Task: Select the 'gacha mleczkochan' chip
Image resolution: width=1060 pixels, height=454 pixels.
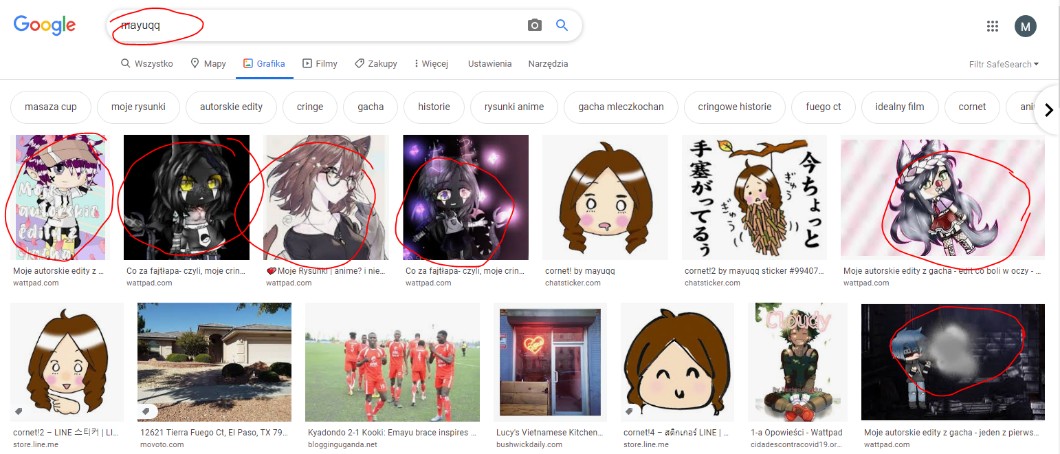Action: click(621, 107)
